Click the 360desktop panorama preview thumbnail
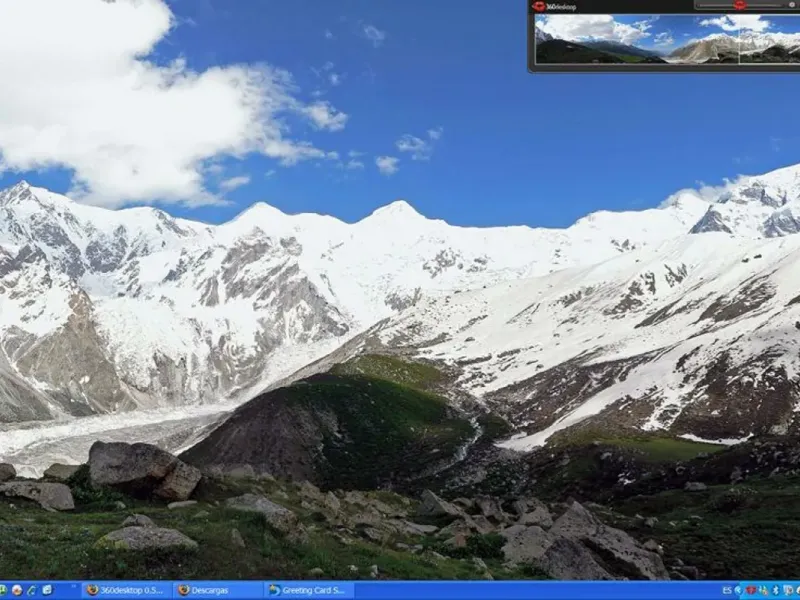 coord(667,39)
